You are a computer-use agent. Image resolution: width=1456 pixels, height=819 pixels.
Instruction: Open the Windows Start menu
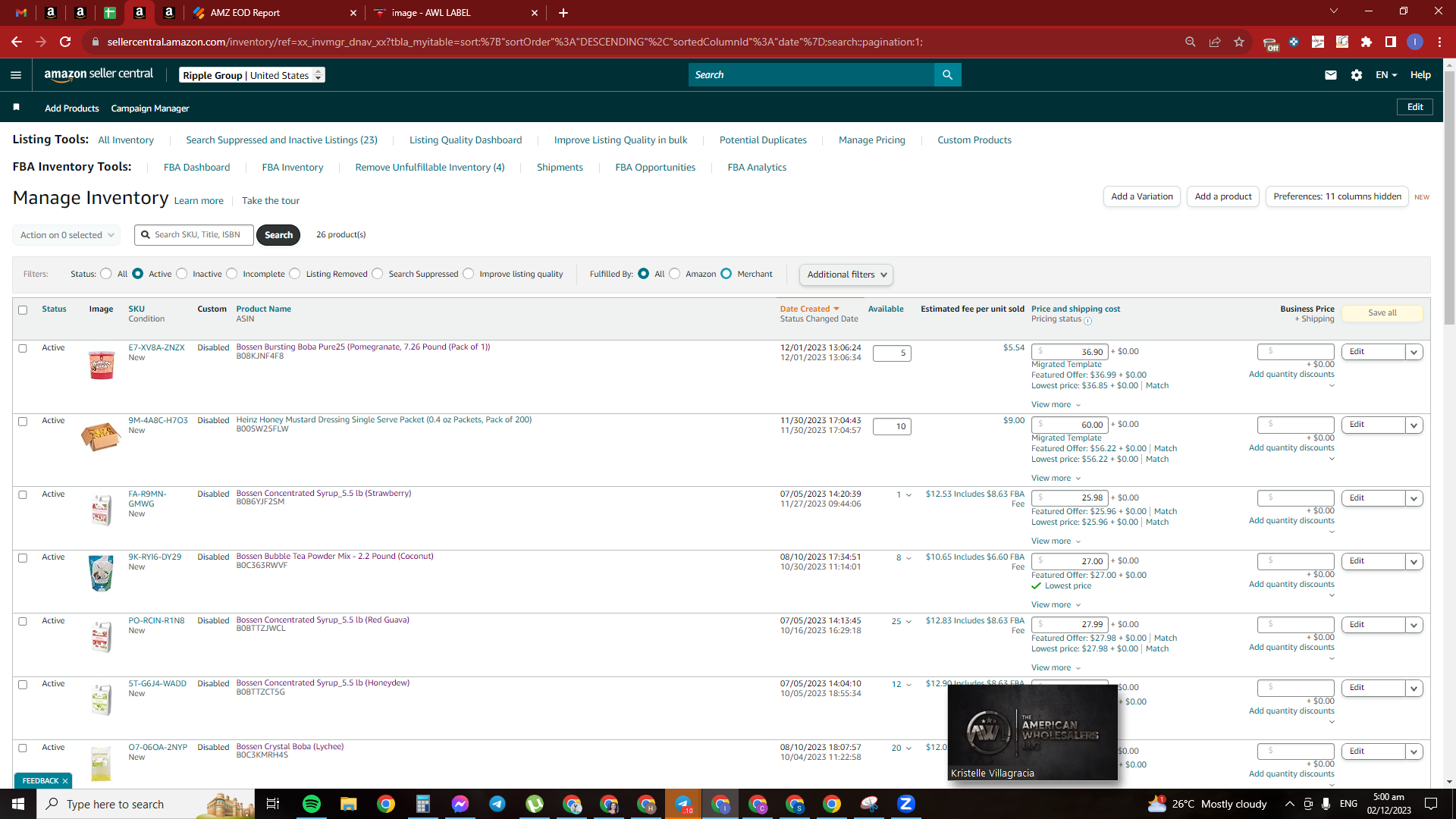[x=18, y=804]
